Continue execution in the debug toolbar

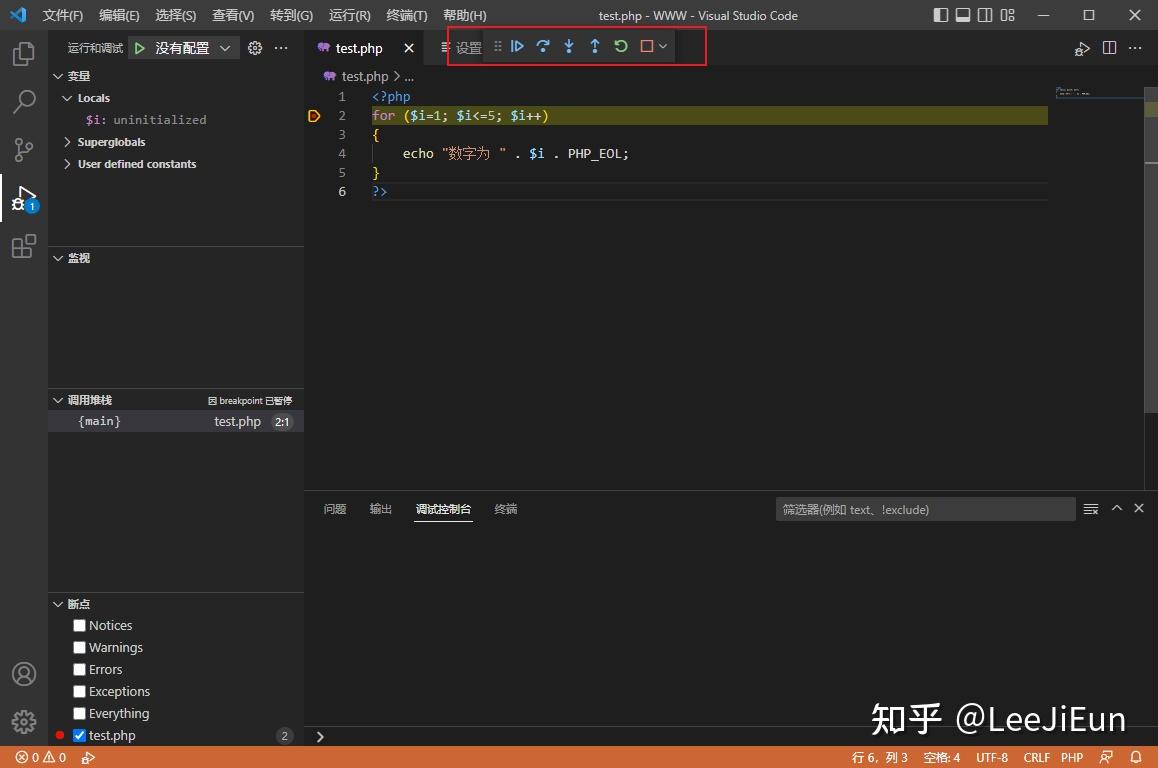click(517, 46)
